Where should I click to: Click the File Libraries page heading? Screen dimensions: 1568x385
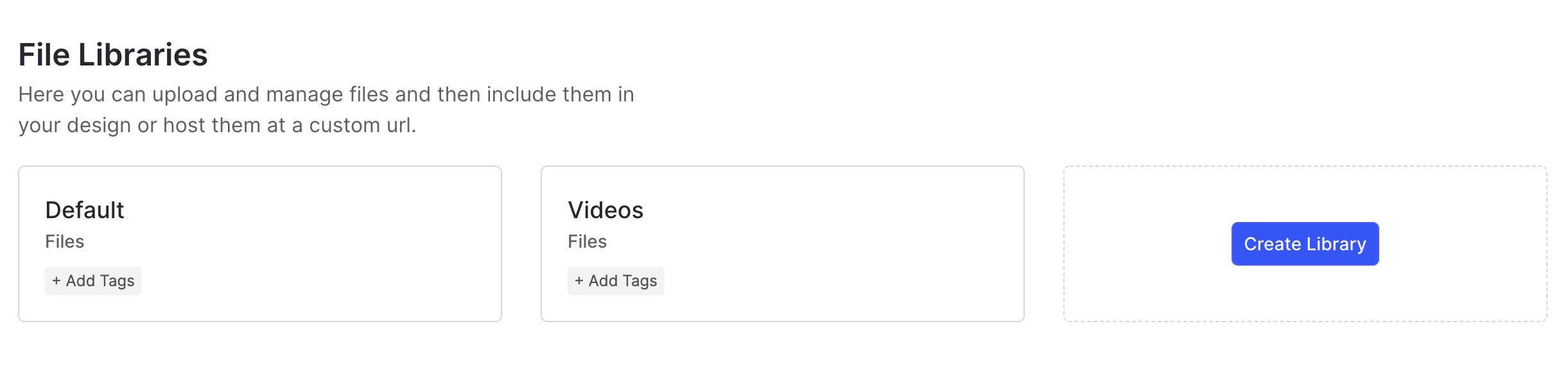[113, 55]
